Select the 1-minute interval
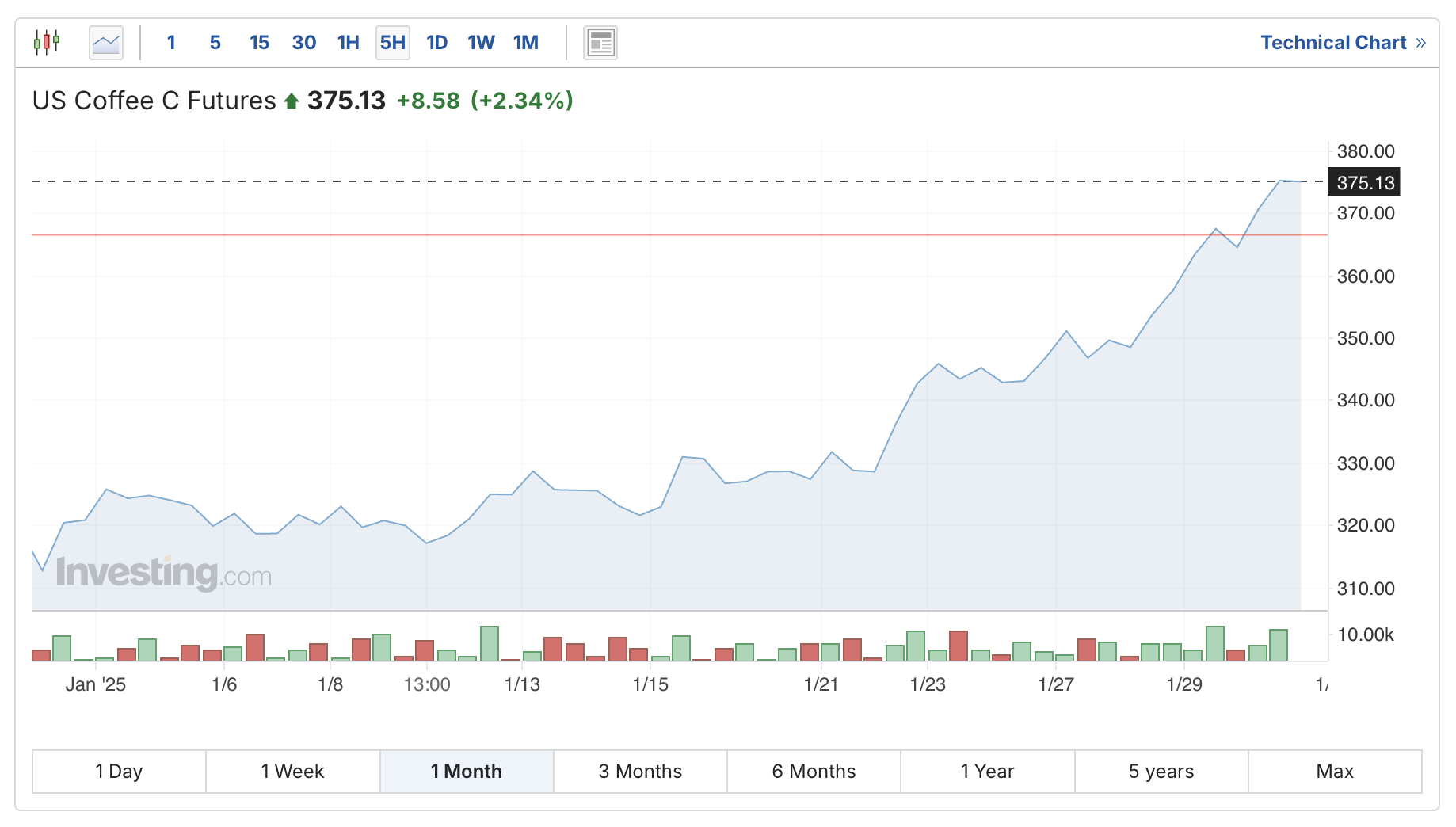Screen dimensions: 1456x827 [171, 43]
